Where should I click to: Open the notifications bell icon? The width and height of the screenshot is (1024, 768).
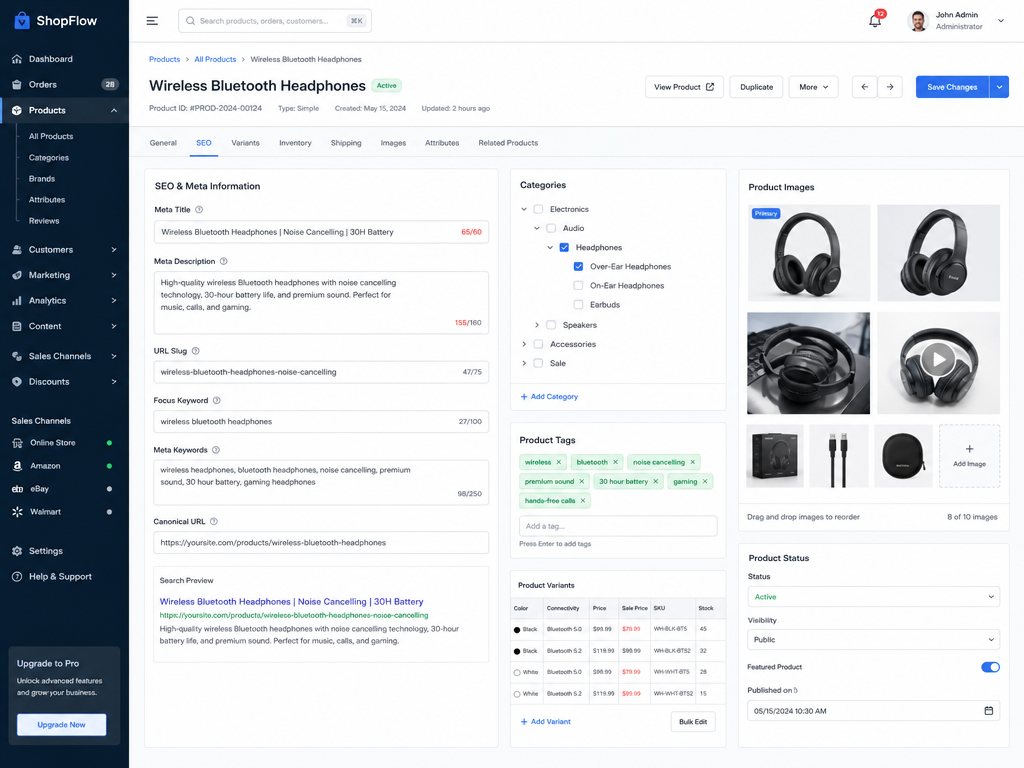(x=874, y=21)
